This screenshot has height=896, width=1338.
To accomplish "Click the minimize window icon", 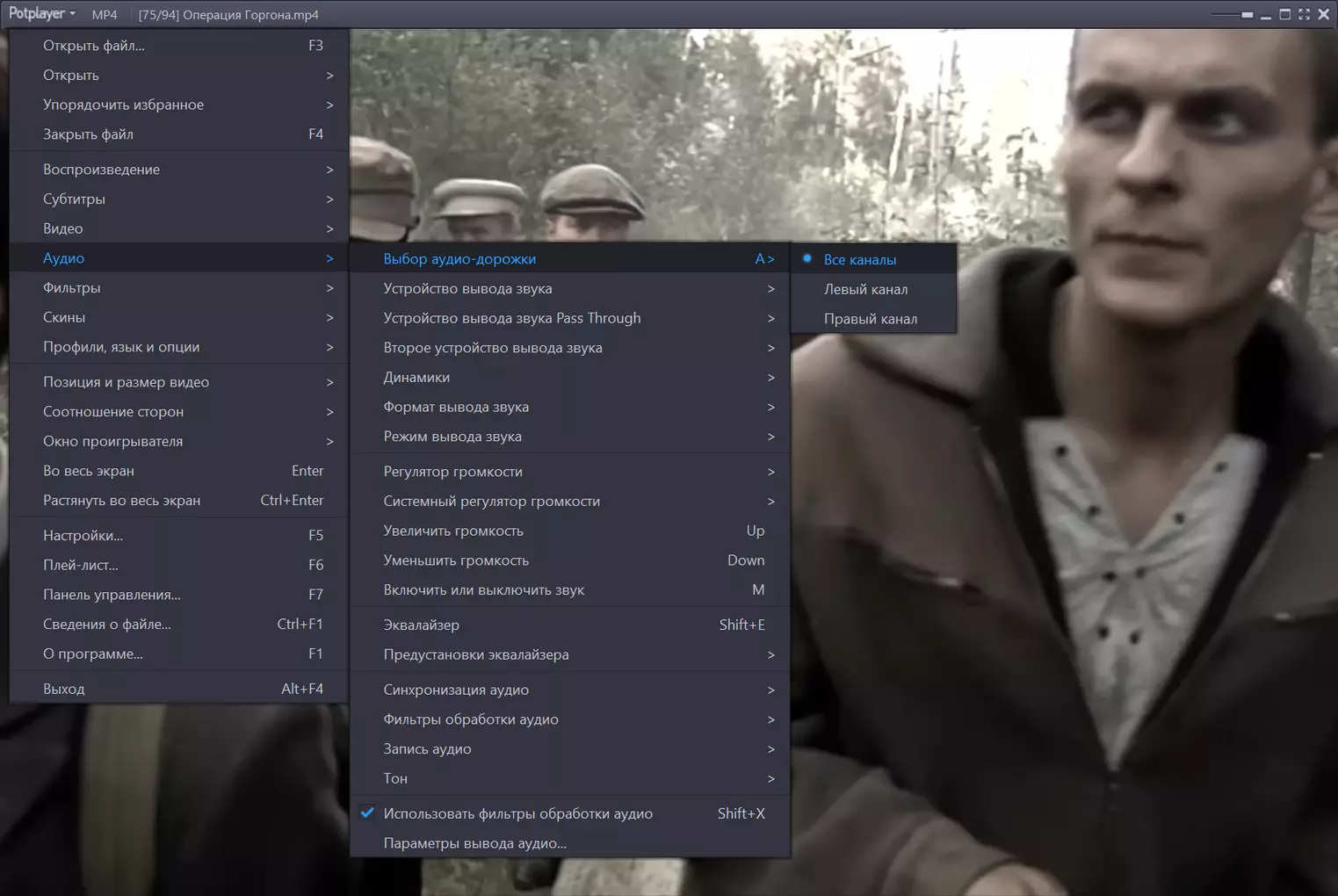I will pos(1266,15).
